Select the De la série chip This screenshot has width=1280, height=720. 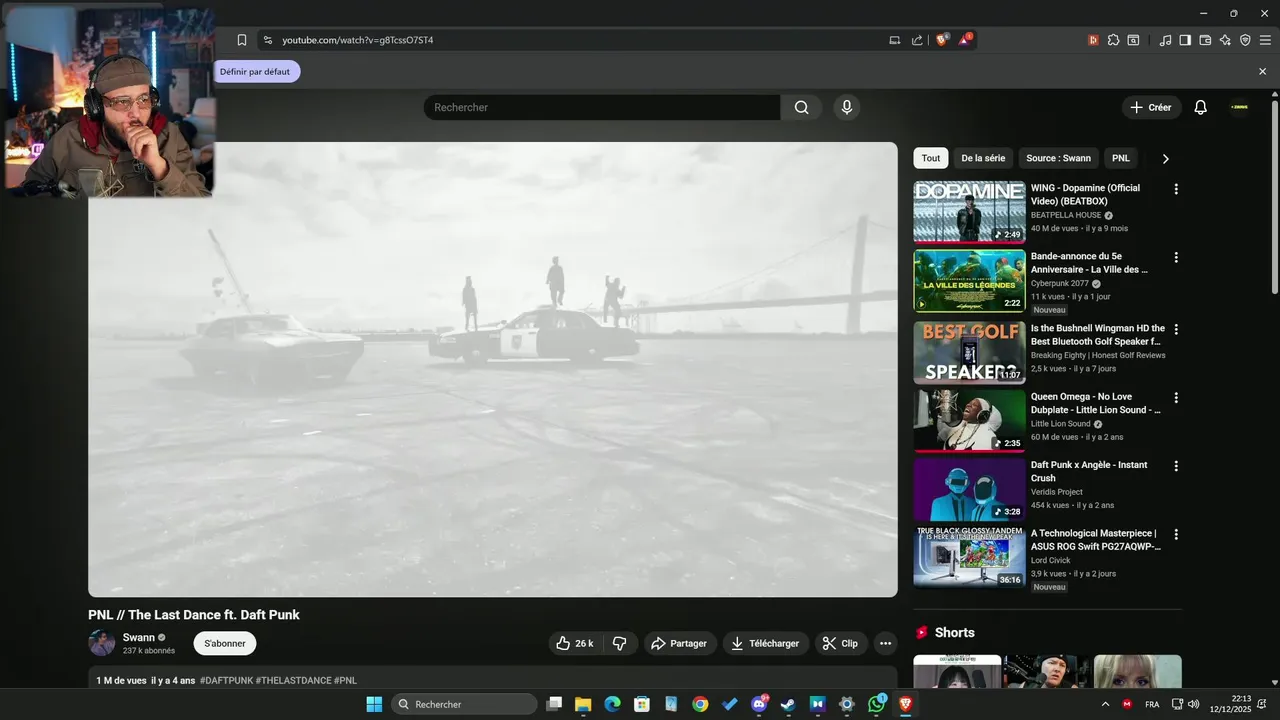[983, 158]
